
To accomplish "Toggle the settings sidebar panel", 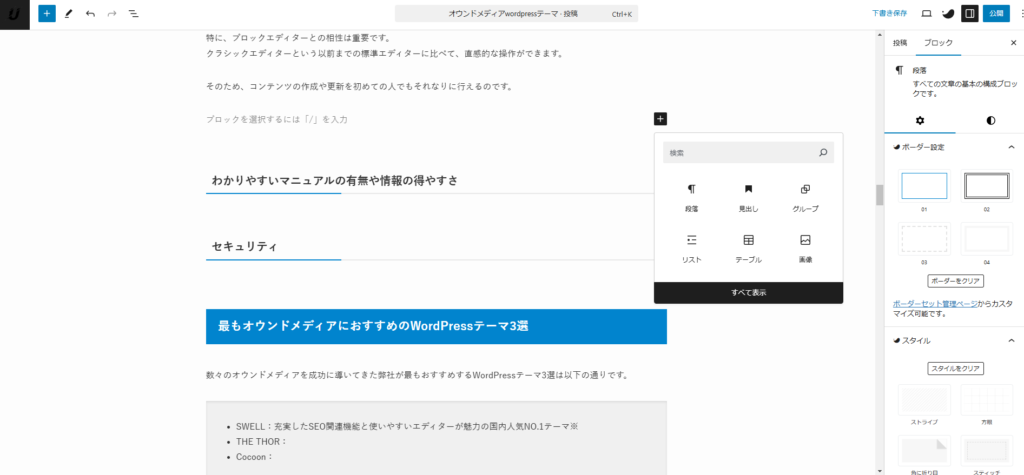I will click(x=969, y=13).
